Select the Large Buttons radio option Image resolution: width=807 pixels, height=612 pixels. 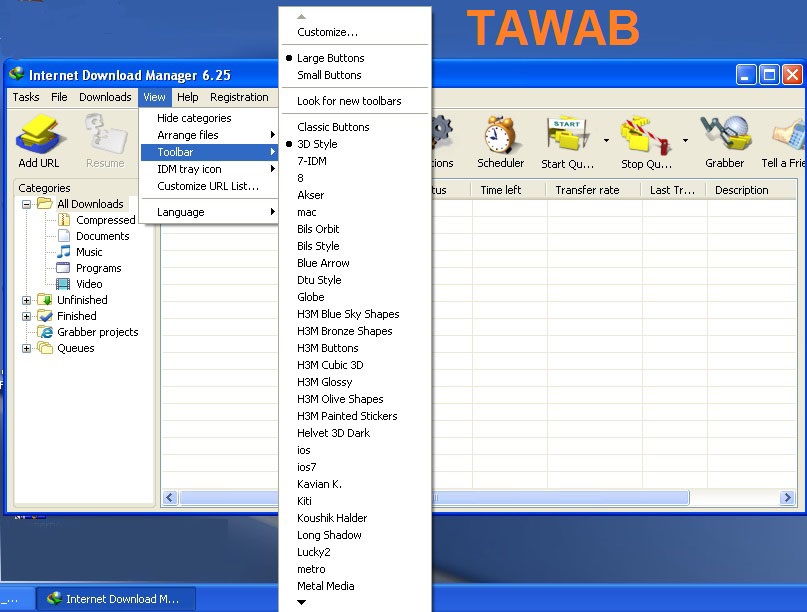pyautogui.click(x=330, y=58)
